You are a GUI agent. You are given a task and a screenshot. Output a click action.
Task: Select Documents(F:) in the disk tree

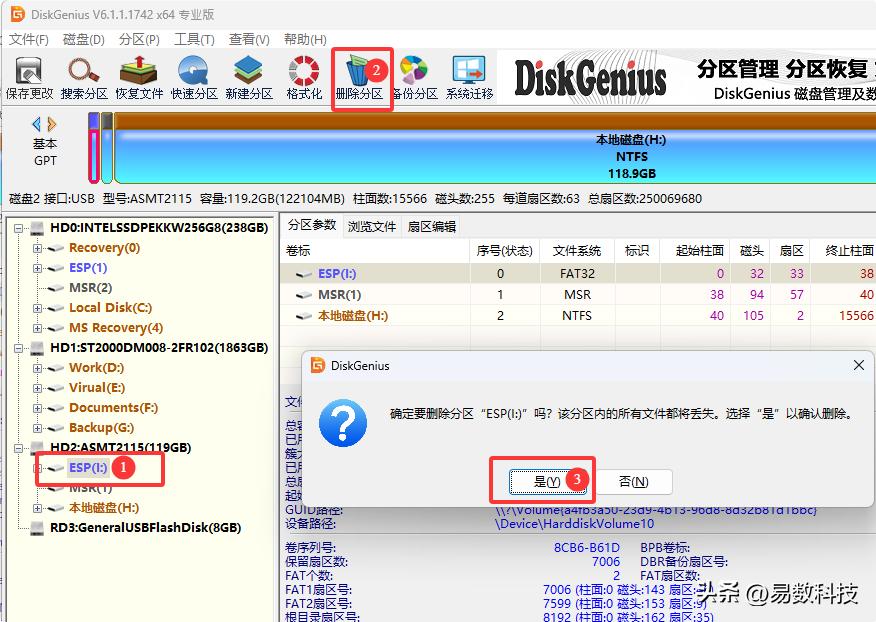click(x=113, y=408)
